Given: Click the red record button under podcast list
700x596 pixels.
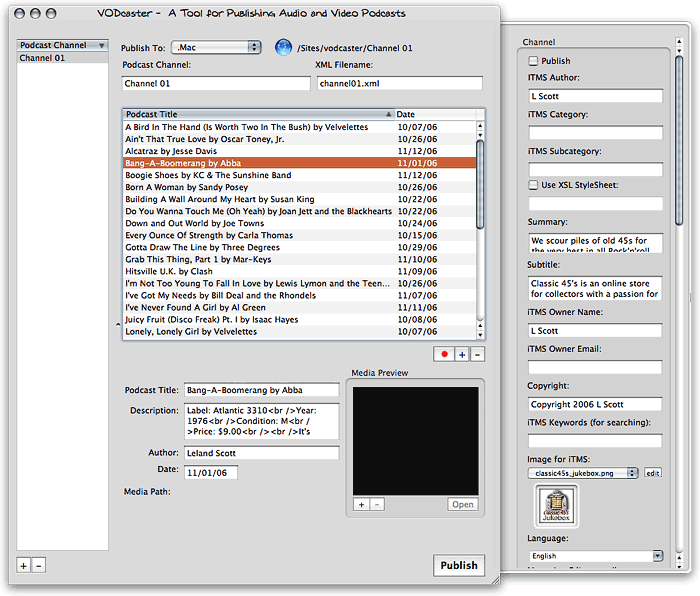Looking at the screenshot, I should coord(444,354).
